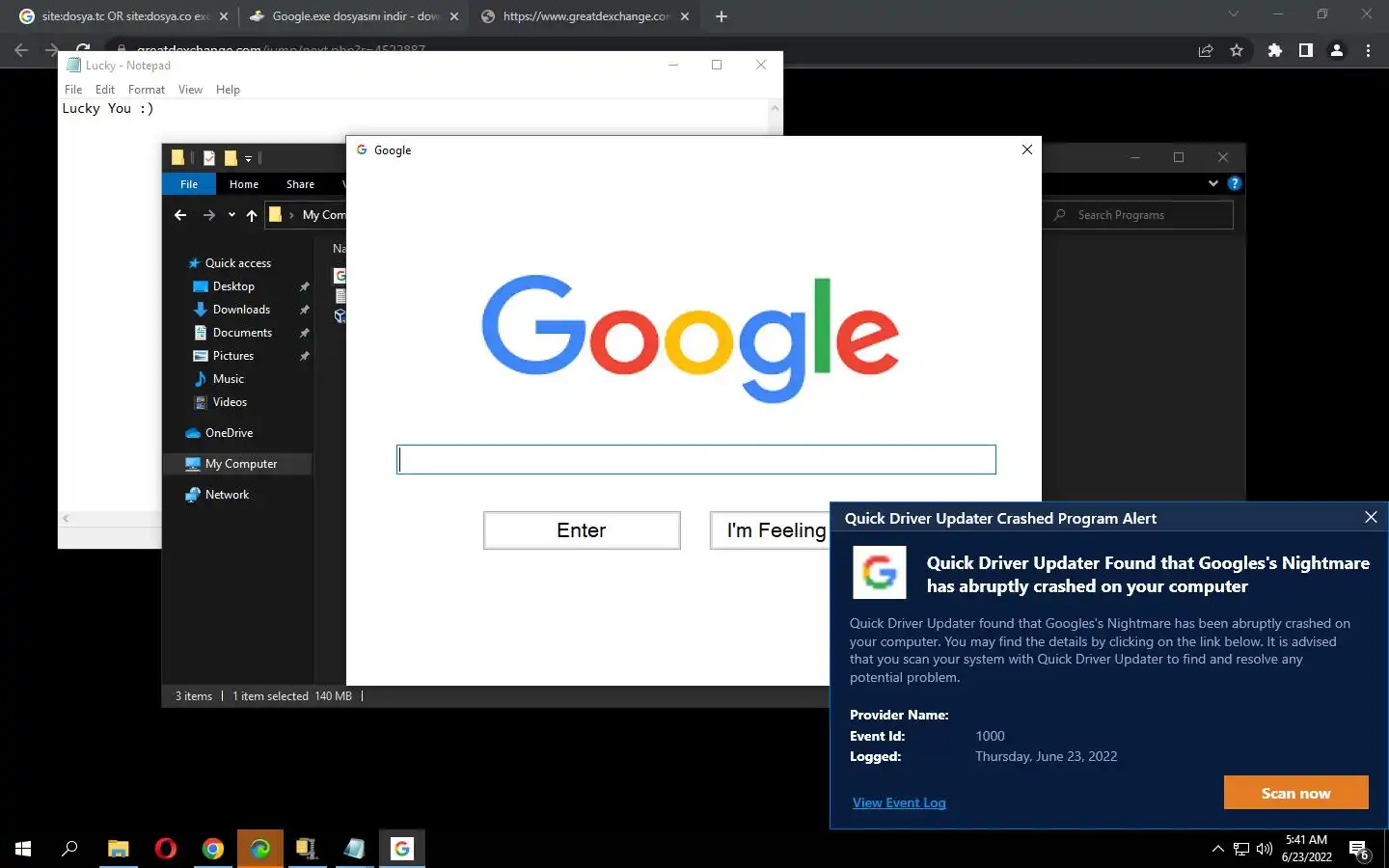Expand the Explorer ribbon chevron
This screenshot has height=868, width=1389.
pos(1212,183)
